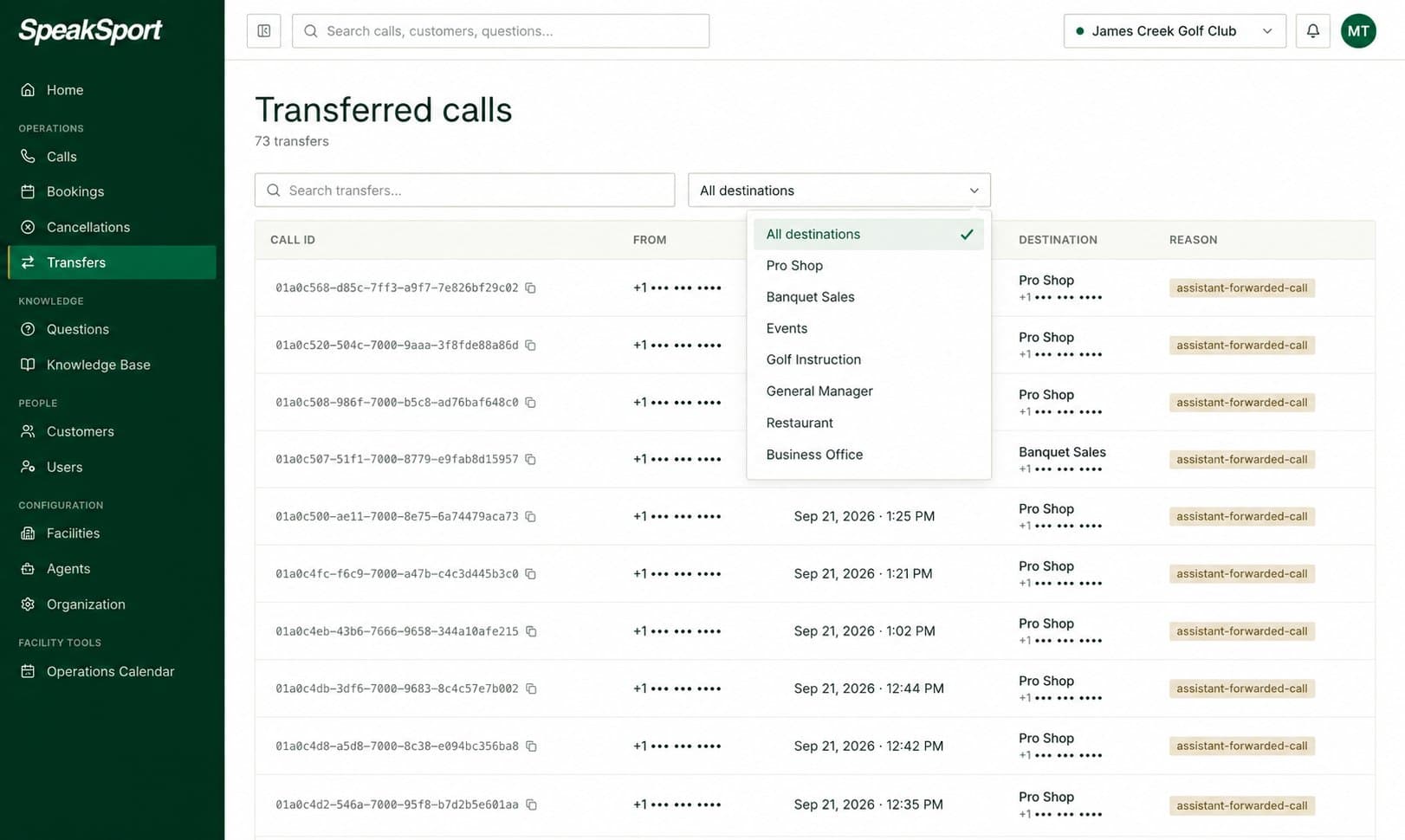1405x840 pixels.
Task: Open the notifications bell
Action: pos(1312,31)
